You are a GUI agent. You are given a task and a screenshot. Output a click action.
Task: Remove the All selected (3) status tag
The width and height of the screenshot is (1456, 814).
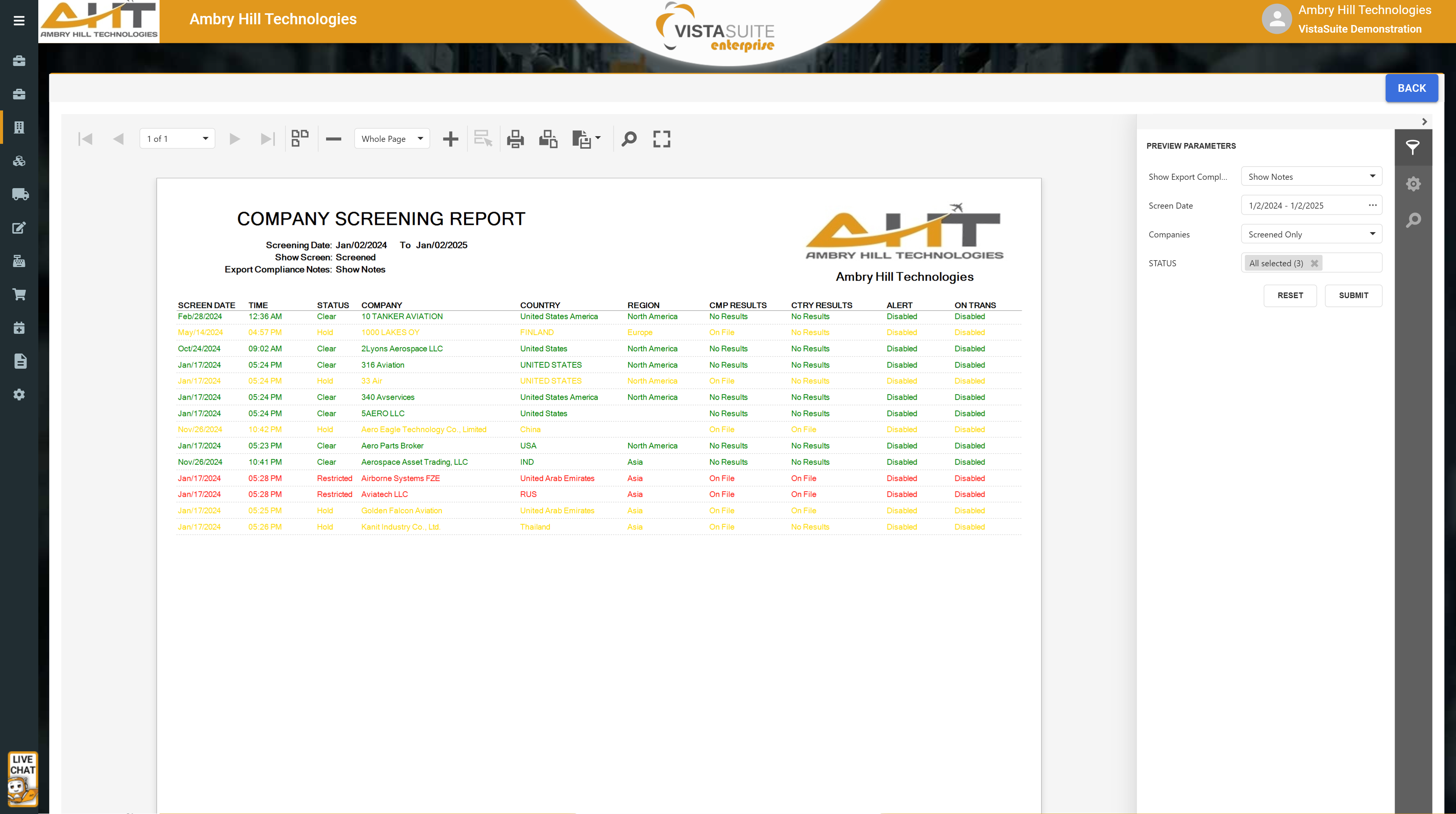1314,263
